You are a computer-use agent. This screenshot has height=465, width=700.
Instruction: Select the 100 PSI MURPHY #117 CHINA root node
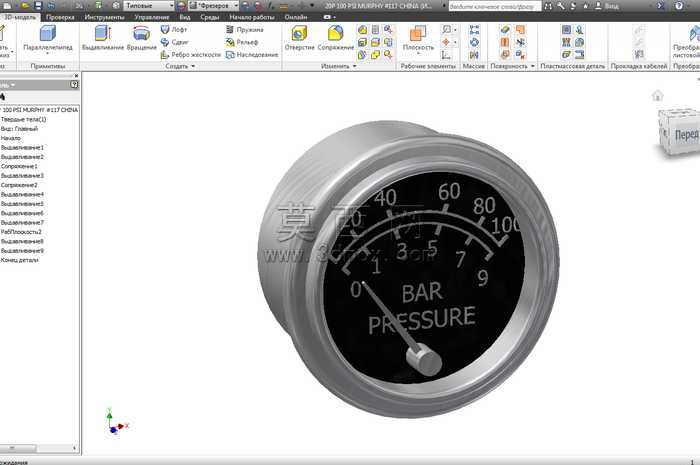click(x=40, y=110)
